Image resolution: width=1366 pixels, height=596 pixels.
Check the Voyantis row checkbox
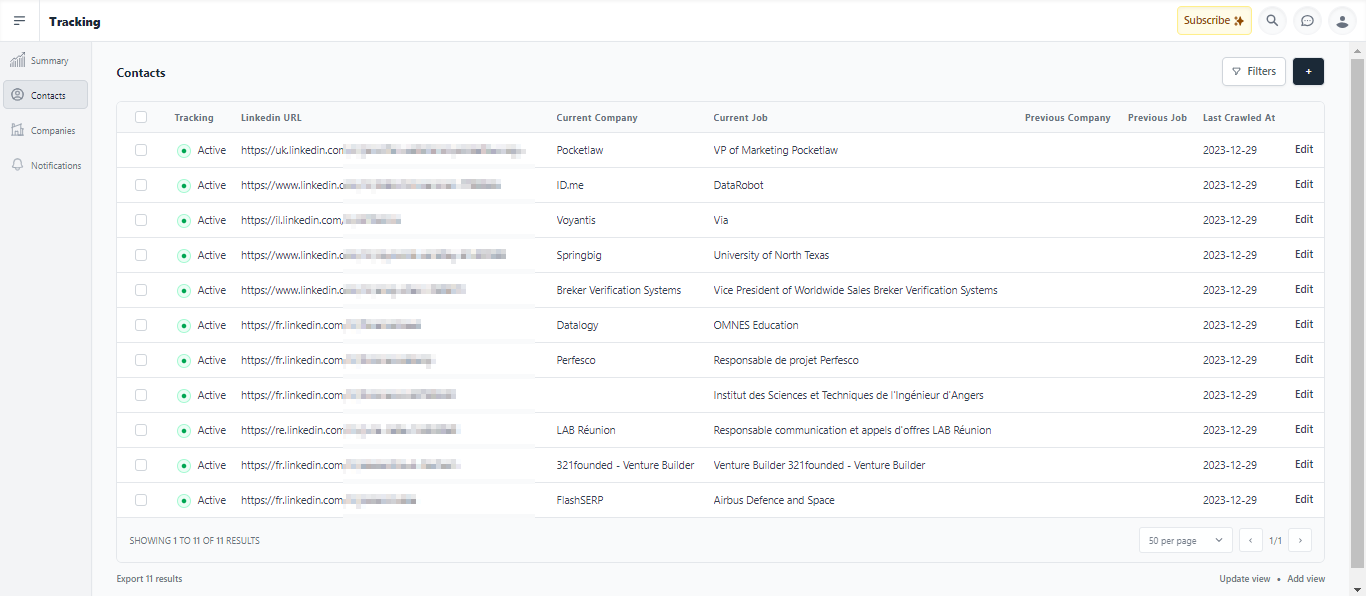pyautogui.click(x=141, y=220)
